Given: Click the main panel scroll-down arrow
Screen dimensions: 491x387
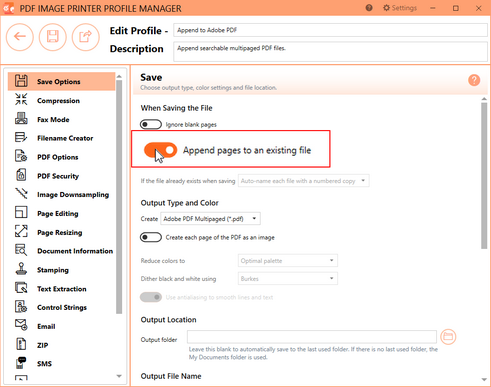Looking at the screenshot, I should tap(484, 380).
